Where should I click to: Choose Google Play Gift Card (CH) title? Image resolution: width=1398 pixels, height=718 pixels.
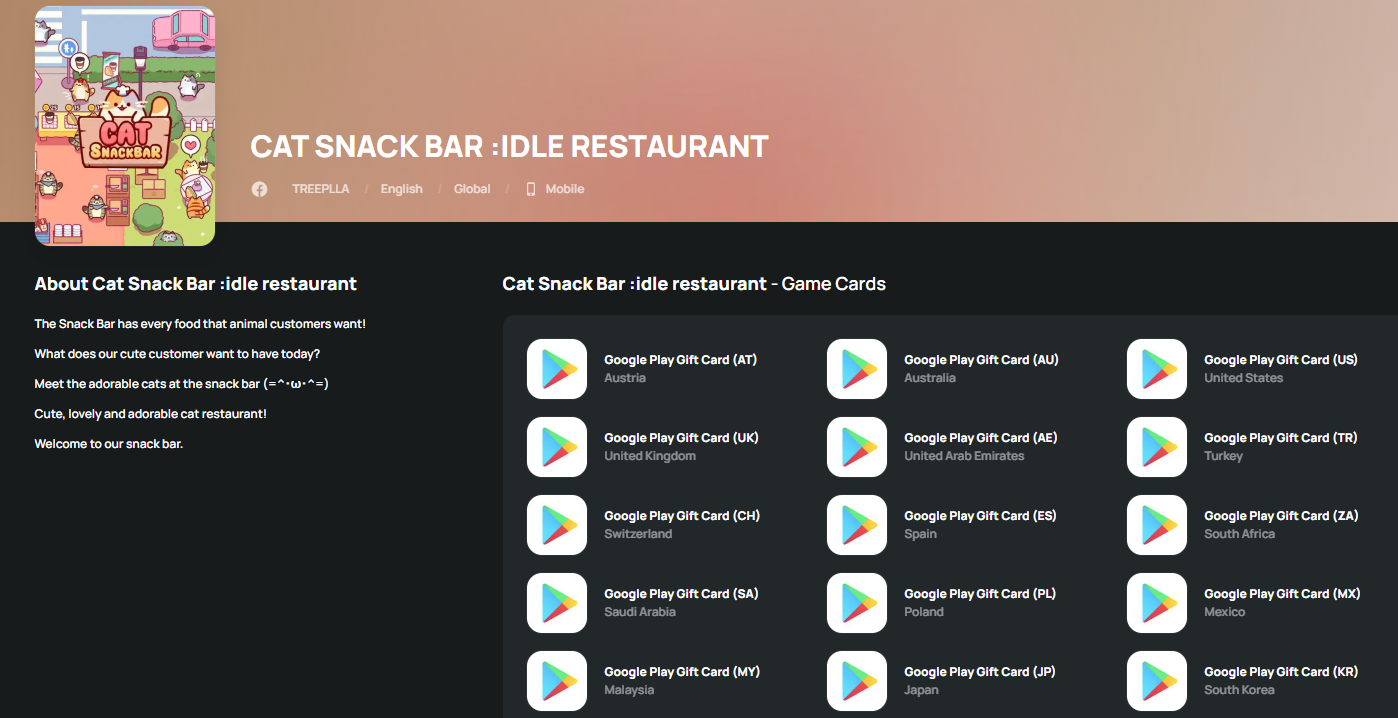[x=682, y=516]
